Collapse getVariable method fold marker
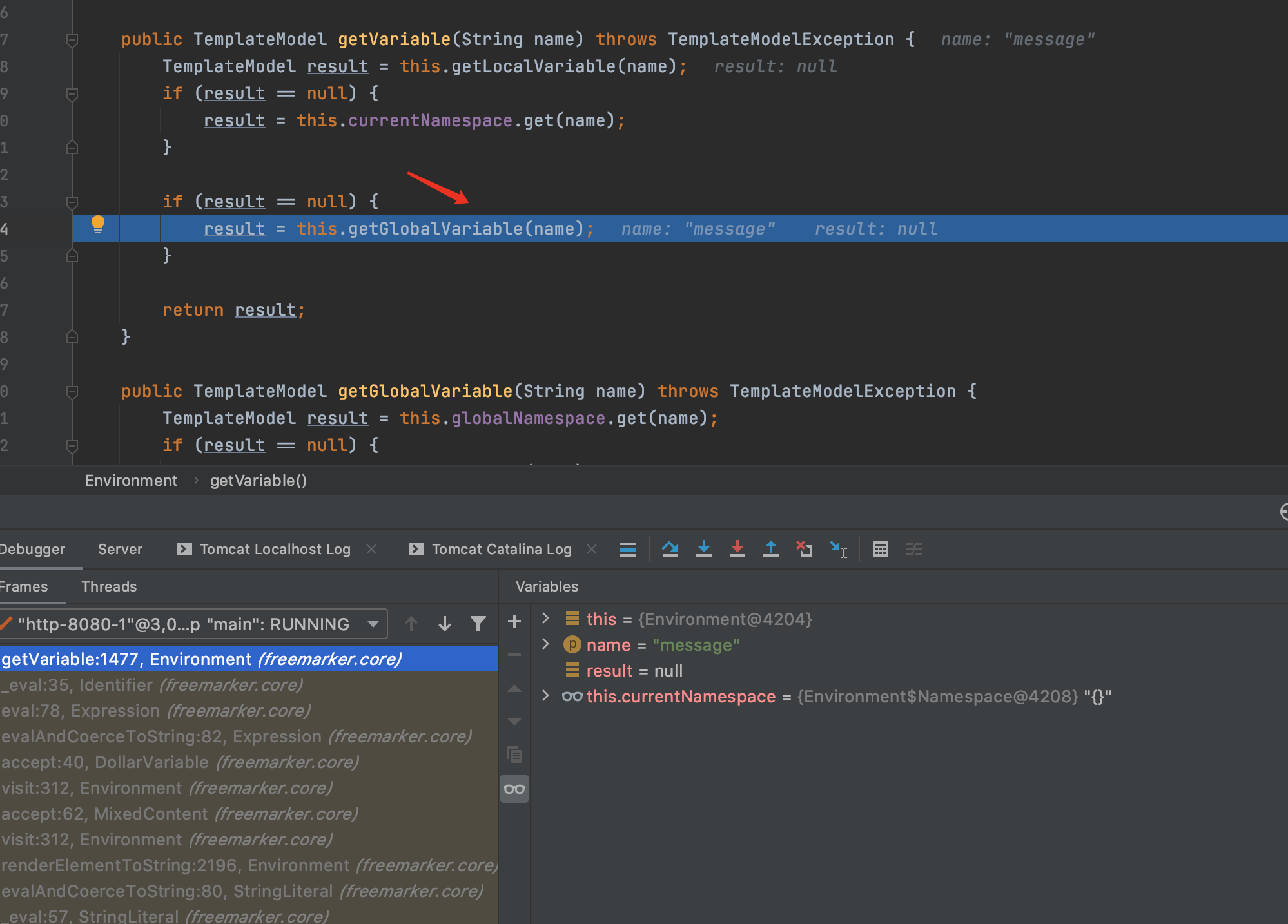This screenshot has height=924, width=1288. click(x=72, y=40)
